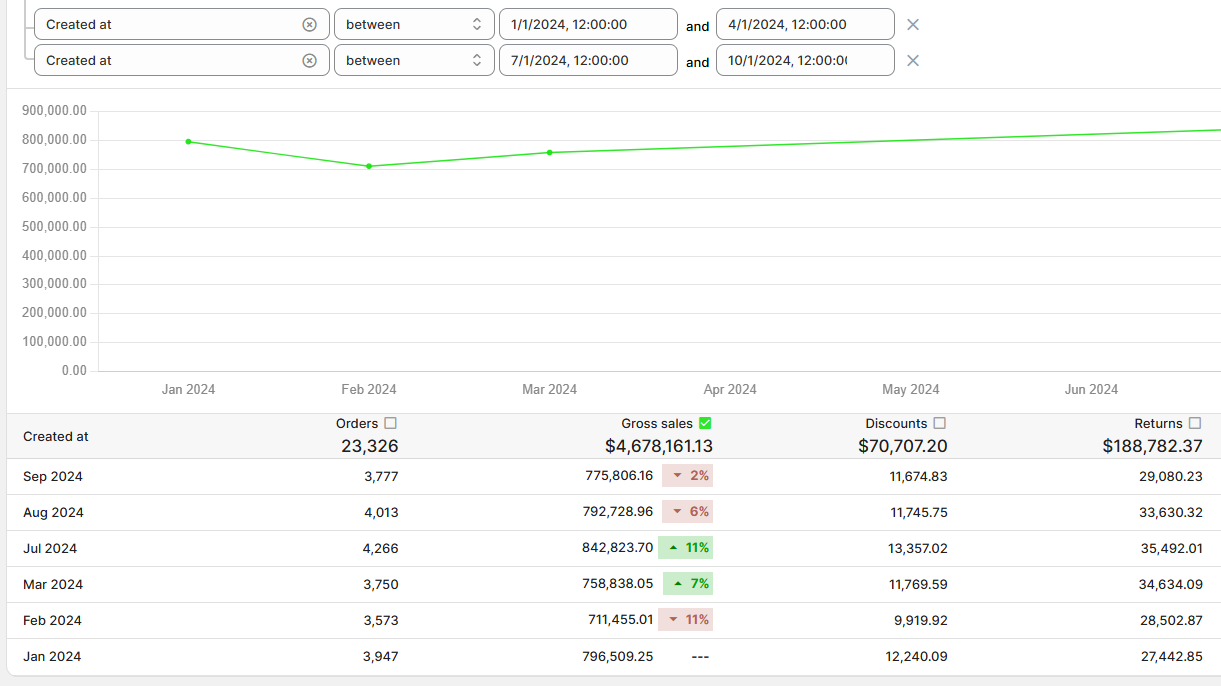Open the first row's 'between' operator dropdown

click(x=414, y=25)
